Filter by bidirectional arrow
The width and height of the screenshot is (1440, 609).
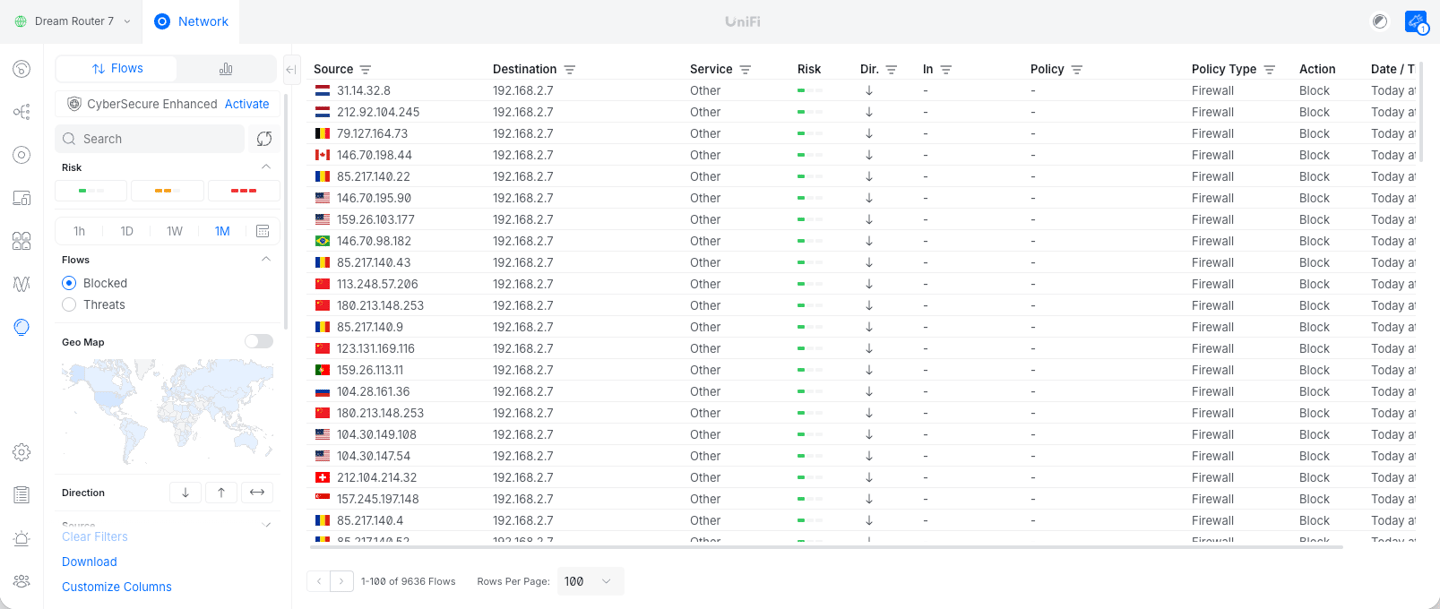[x=257, y=492]
